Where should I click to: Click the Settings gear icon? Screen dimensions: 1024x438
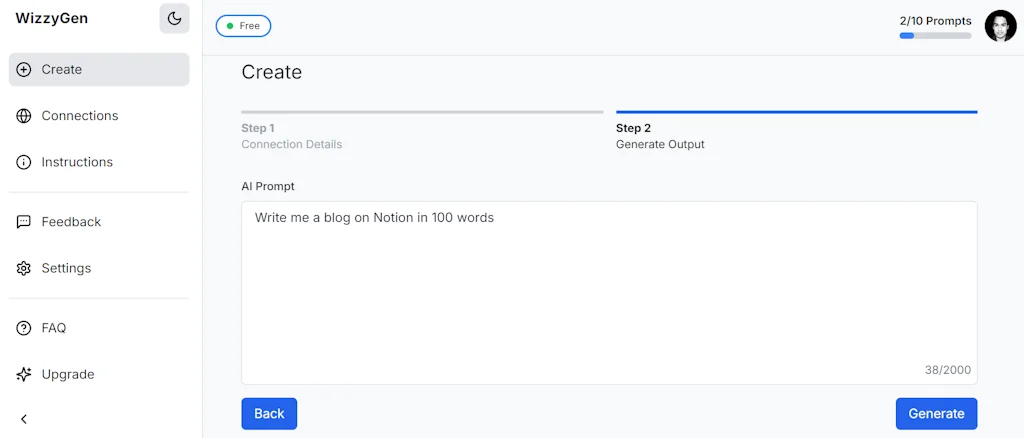pos(24,268)
